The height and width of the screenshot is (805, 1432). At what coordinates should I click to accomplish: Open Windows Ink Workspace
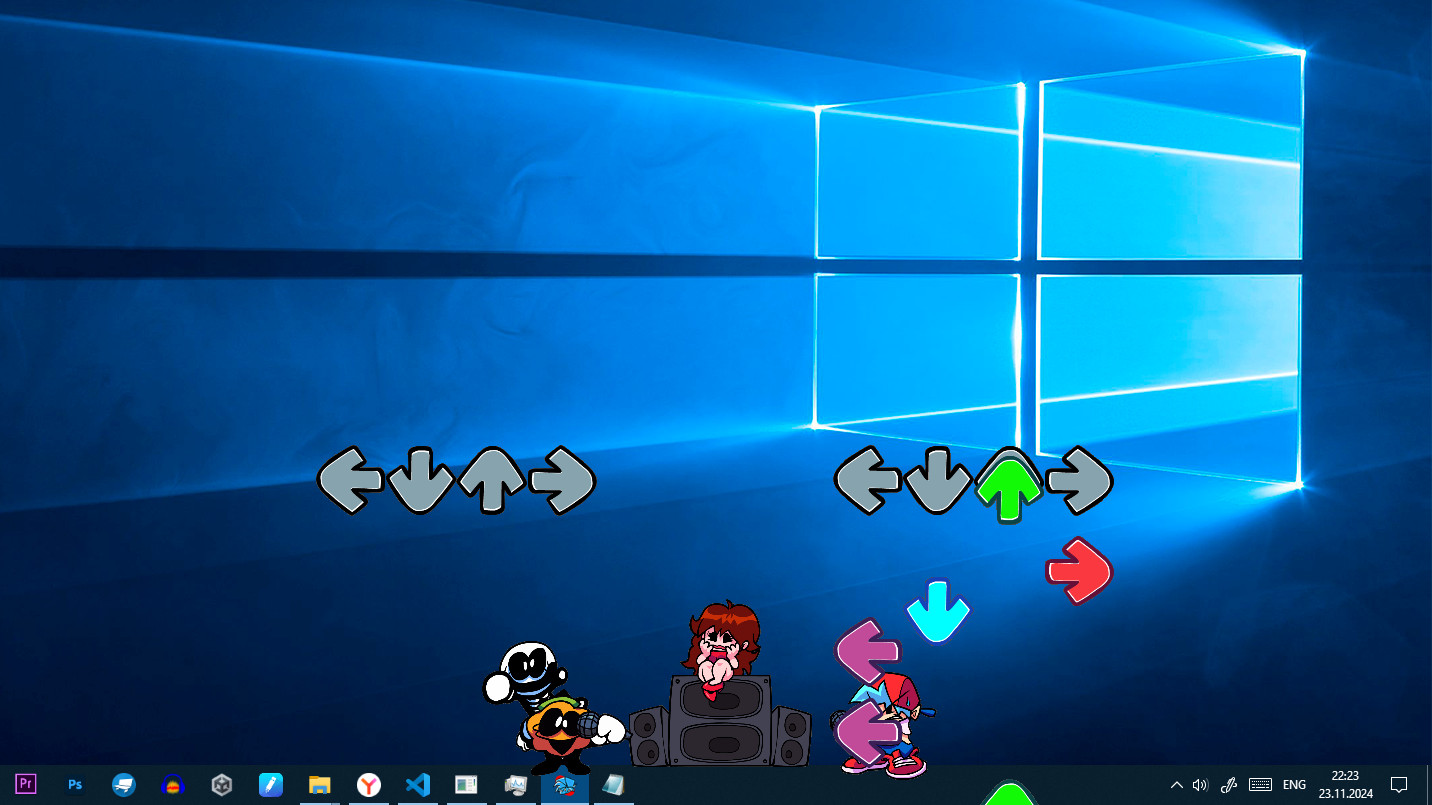click(x=1228, y=784)
